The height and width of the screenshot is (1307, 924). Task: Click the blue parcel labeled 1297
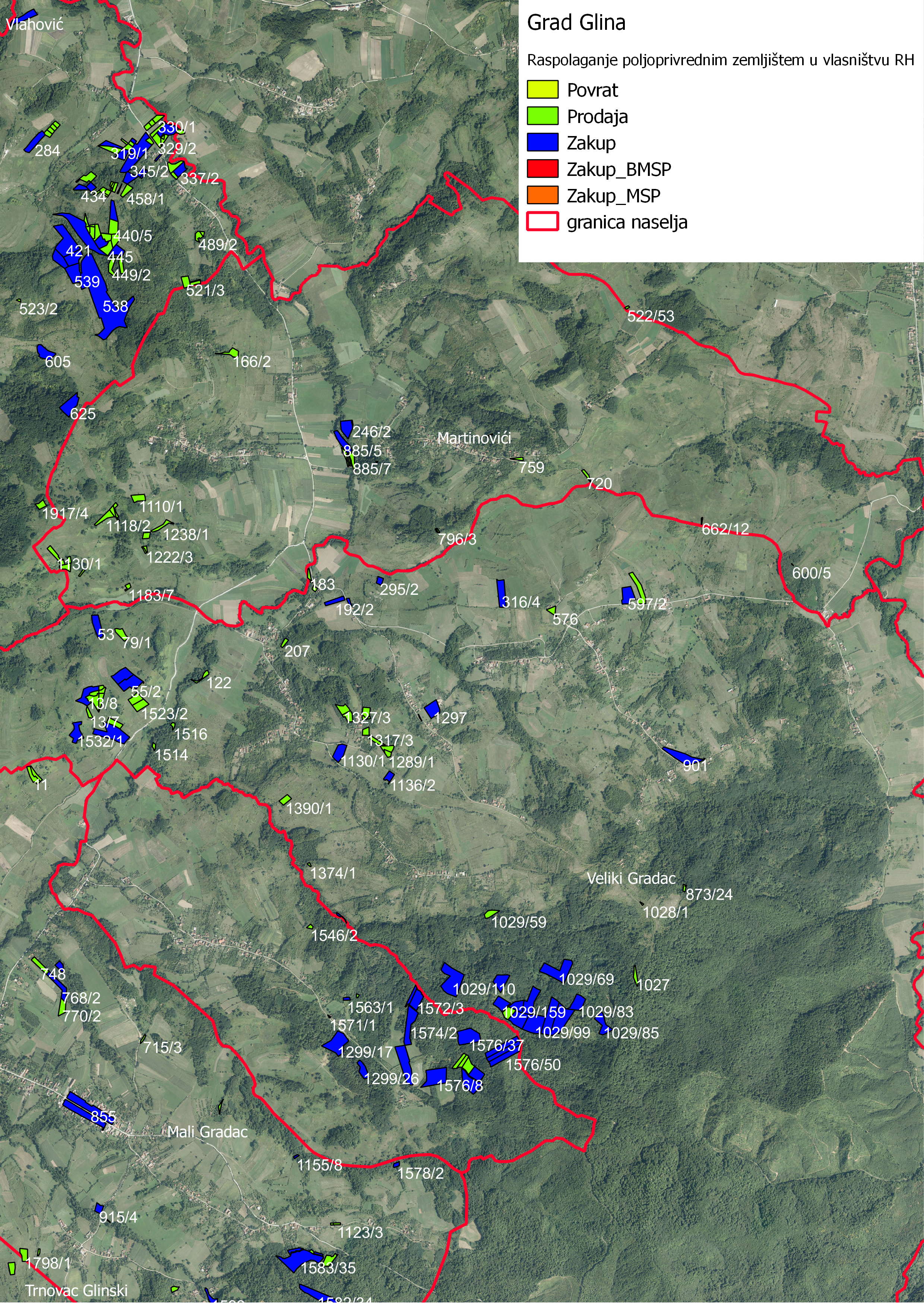pyautogui.click(x=432, y=708)
